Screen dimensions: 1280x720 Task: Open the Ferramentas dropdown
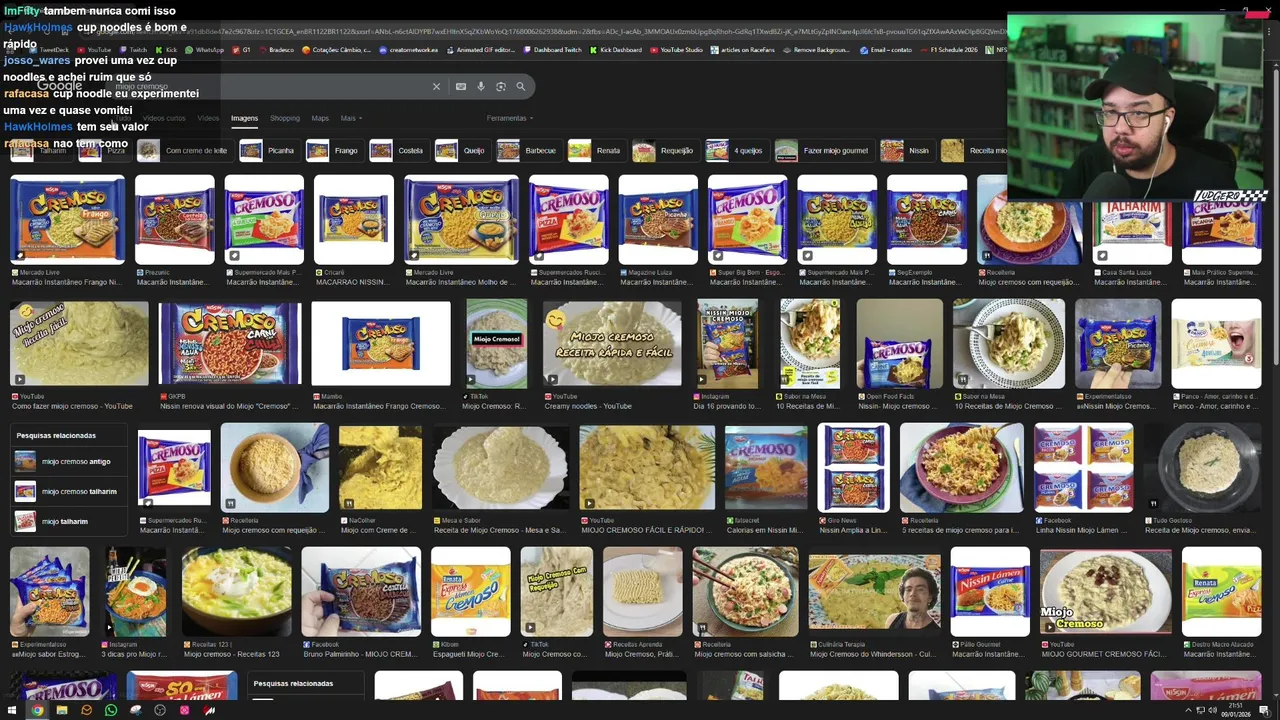coord(509,118)
